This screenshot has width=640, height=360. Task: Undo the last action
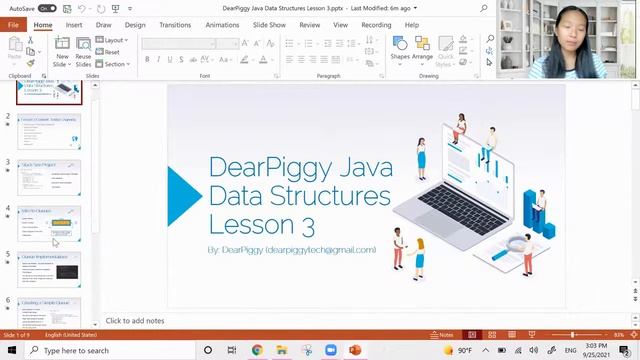point(82,9)
